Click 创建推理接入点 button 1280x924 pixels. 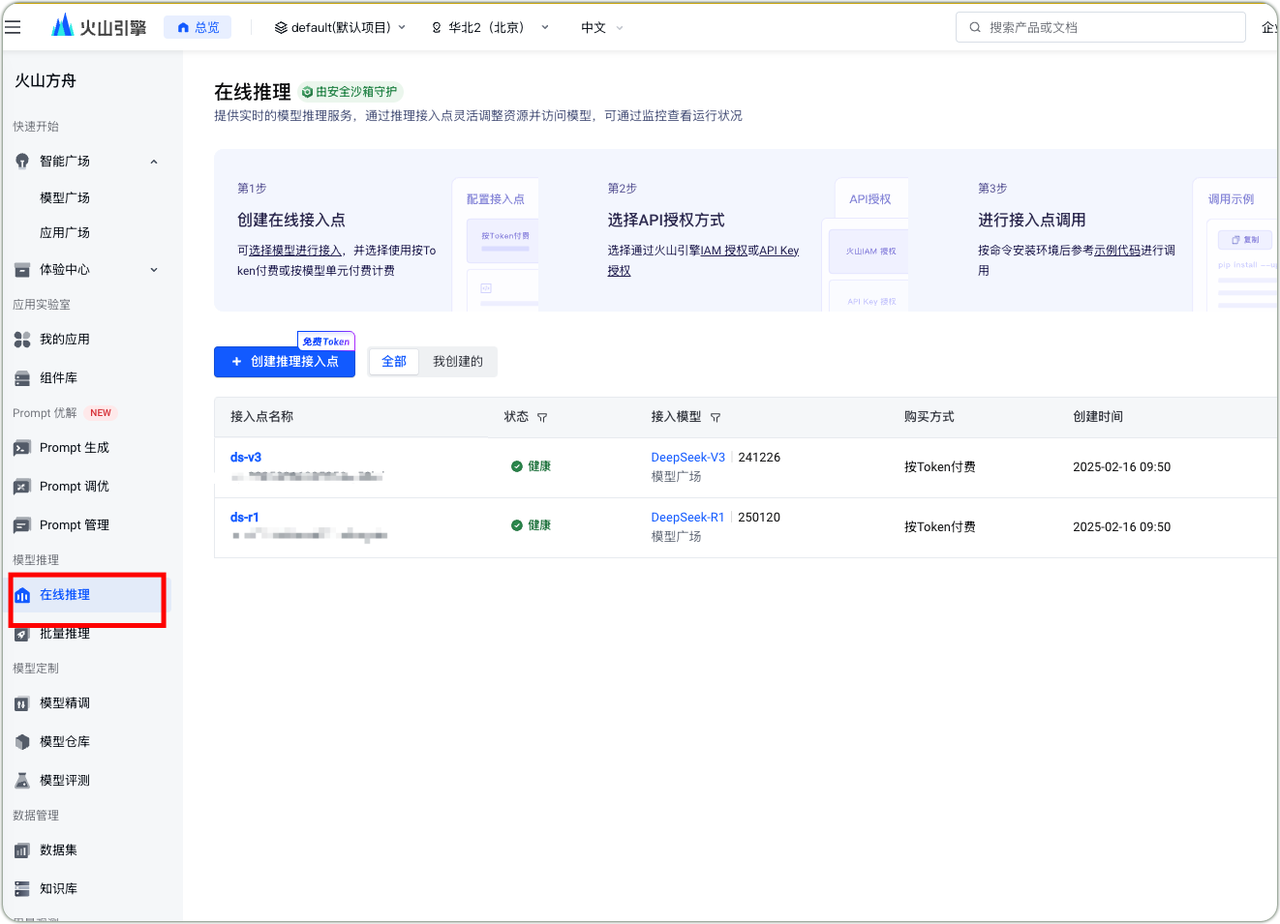284,361
